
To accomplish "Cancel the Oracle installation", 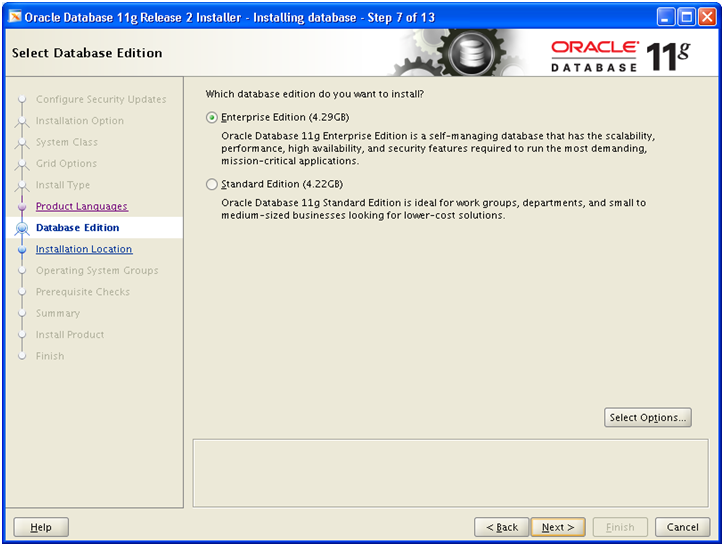I will [682, 527].
